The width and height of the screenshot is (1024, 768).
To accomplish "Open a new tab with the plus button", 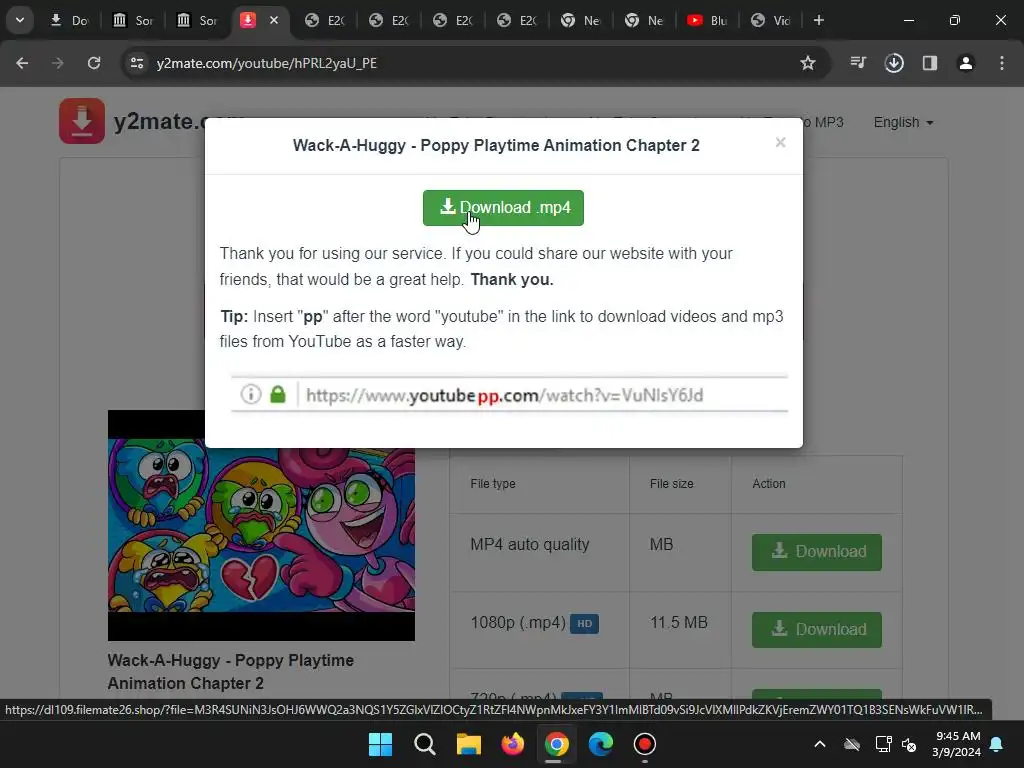I will tap(819, 20).
